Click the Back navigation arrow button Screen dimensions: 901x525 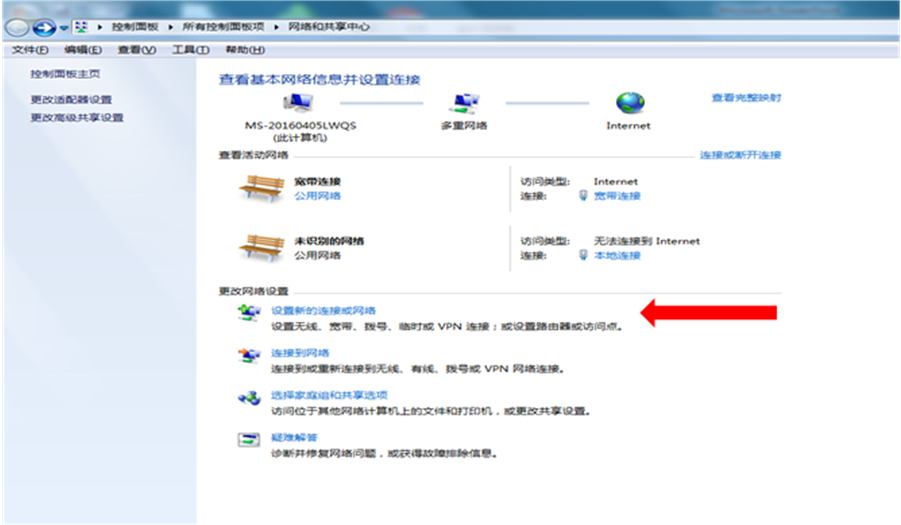pyautogui.click(x=19, y=27)
